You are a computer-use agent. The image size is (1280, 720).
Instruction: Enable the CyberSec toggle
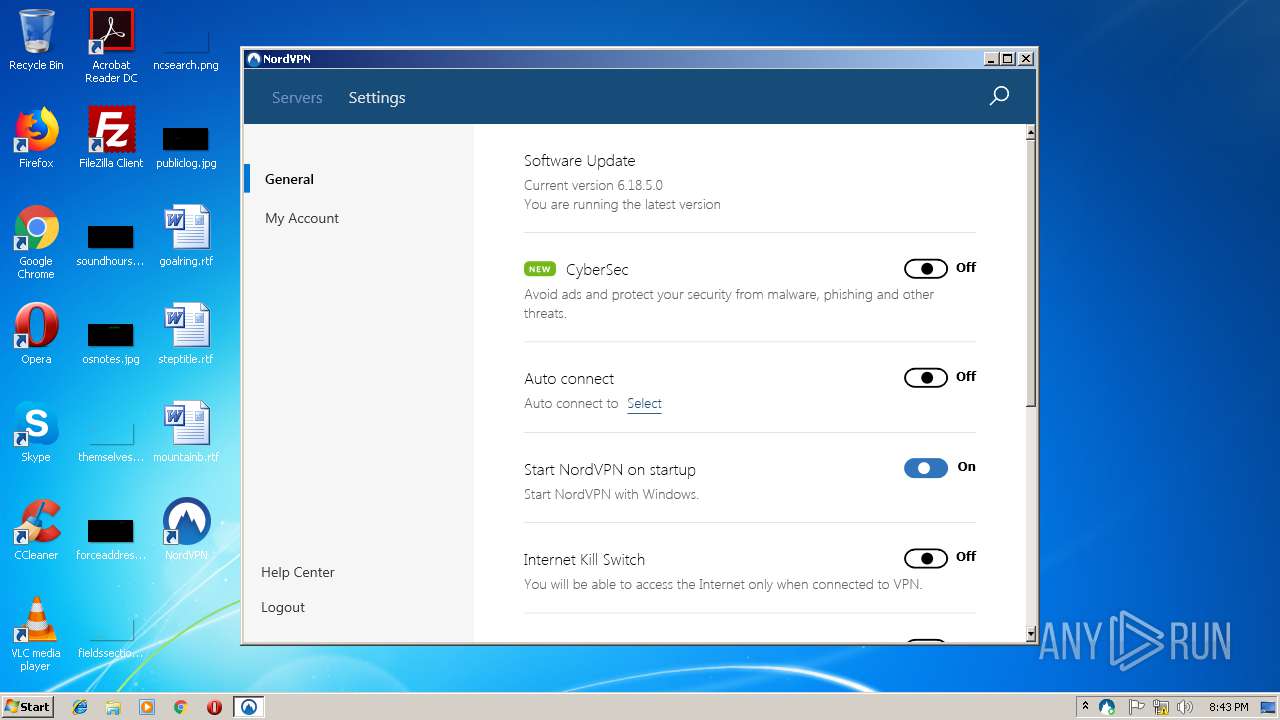[x=926, y=268]
